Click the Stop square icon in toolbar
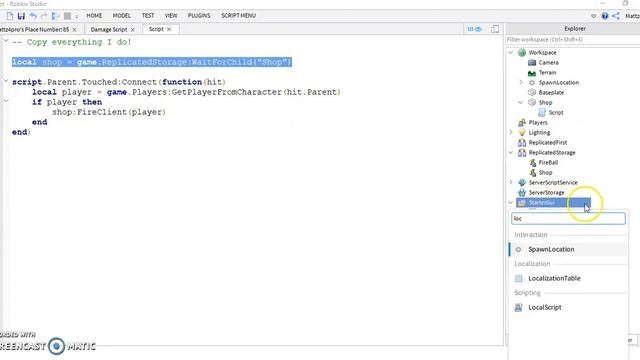The height and width of the screenshot is (360, 640). click(x=67, y=16)
